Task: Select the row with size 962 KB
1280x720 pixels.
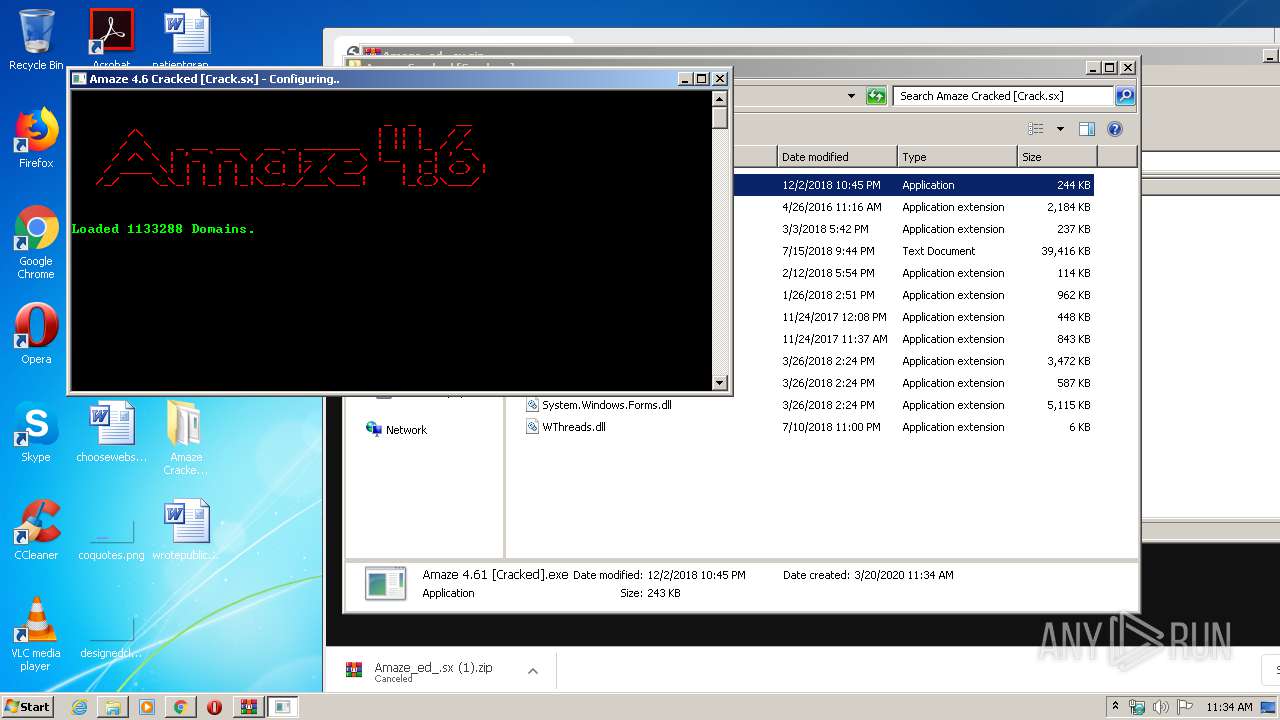Action: click(912, 295)
